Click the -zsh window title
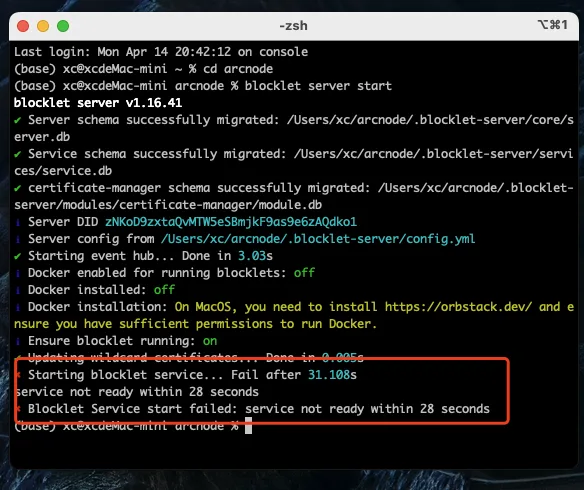 [293, 26]
